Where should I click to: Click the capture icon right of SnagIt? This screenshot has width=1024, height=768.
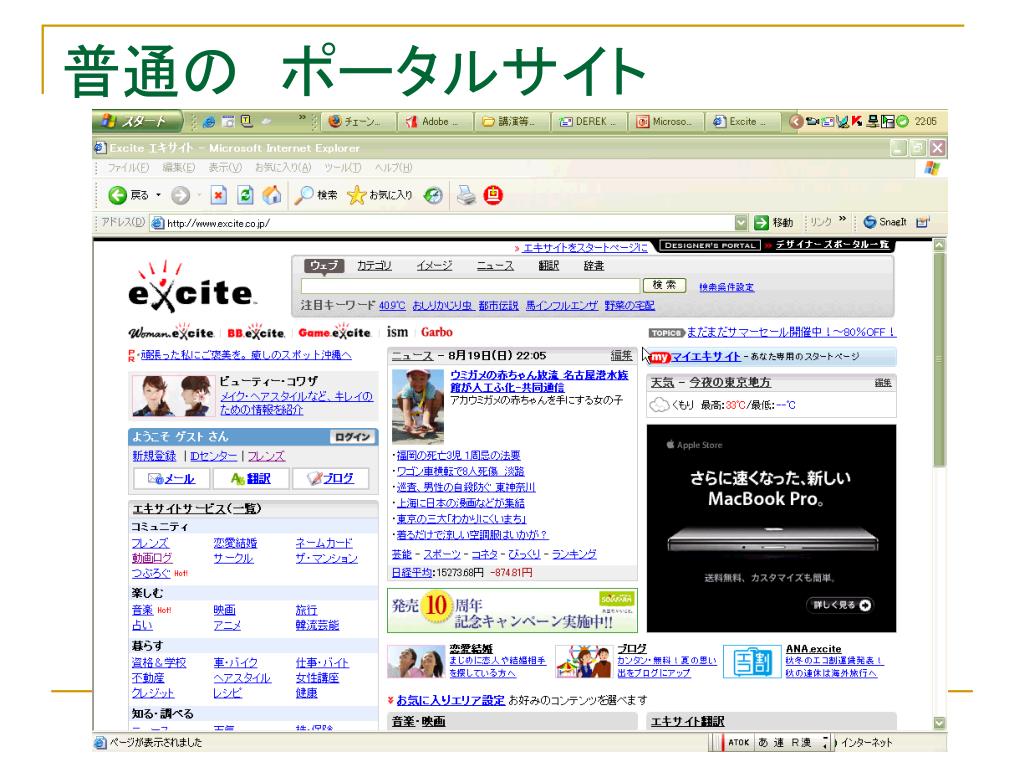pos(922,222)
